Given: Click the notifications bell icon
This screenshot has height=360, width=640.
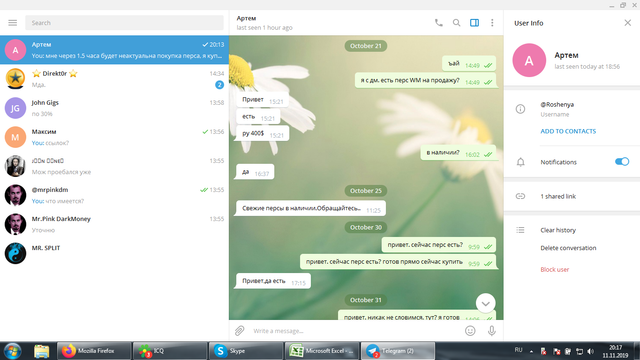Looking at the screenshot, I should pyautogui.click(x=520, y=162).
